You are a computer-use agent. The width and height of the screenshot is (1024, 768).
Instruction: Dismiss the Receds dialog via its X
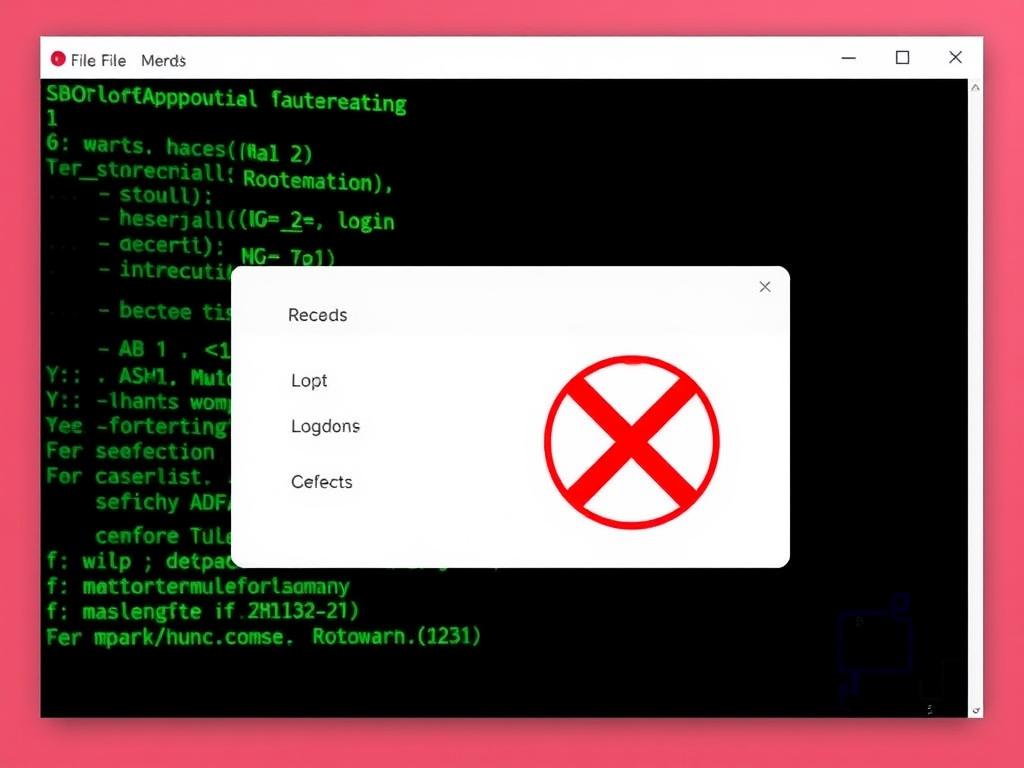tap(765, 287)
